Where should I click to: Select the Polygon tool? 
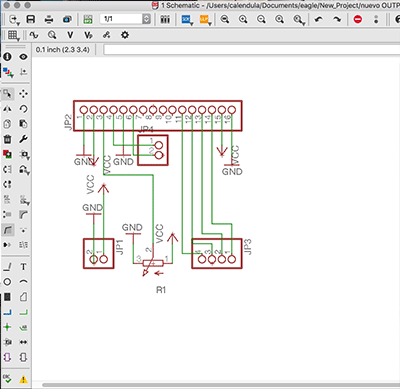point(23,297)
